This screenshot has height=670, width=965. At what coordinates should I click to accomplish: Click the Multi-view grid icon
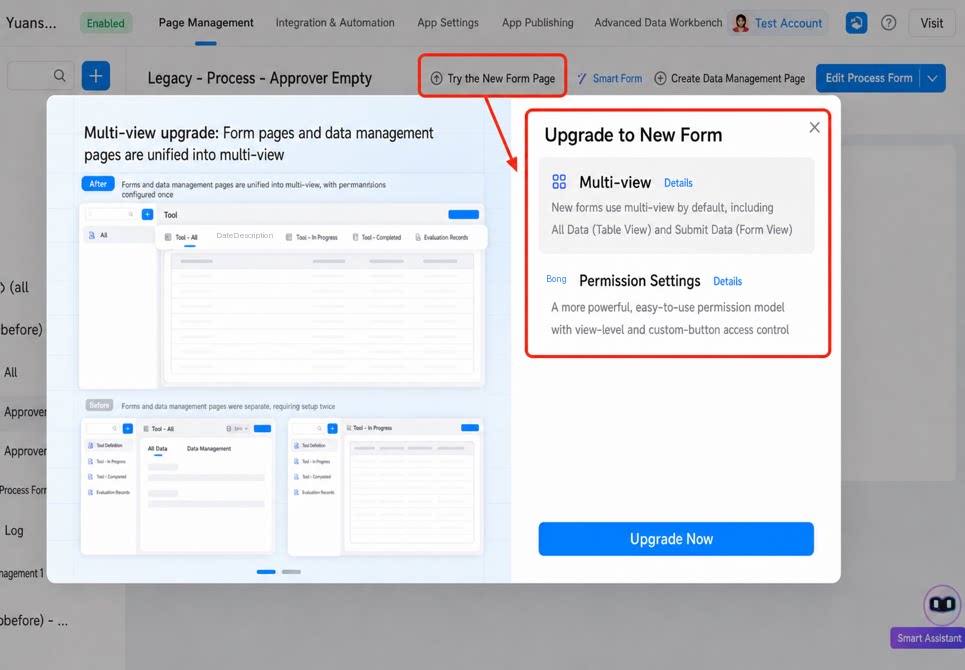point(559,181)
